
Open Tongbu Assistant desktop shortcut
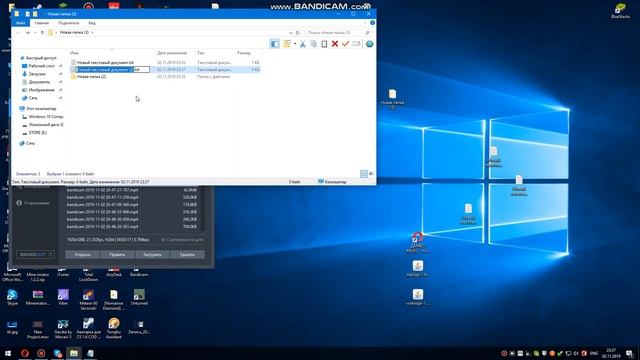point(114,328)
